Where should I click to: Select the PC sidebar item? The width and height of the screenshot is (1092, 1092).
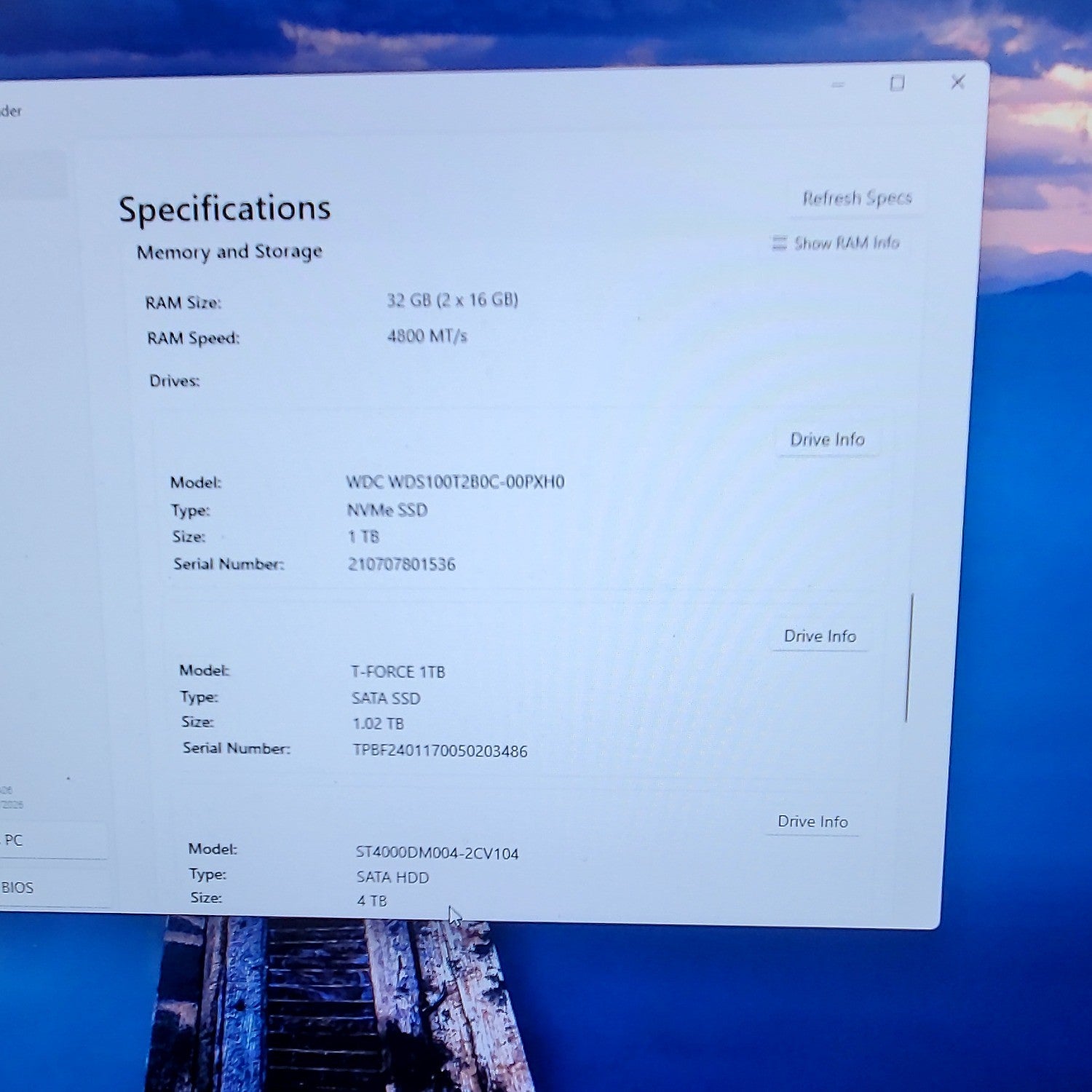coord(53,840)
